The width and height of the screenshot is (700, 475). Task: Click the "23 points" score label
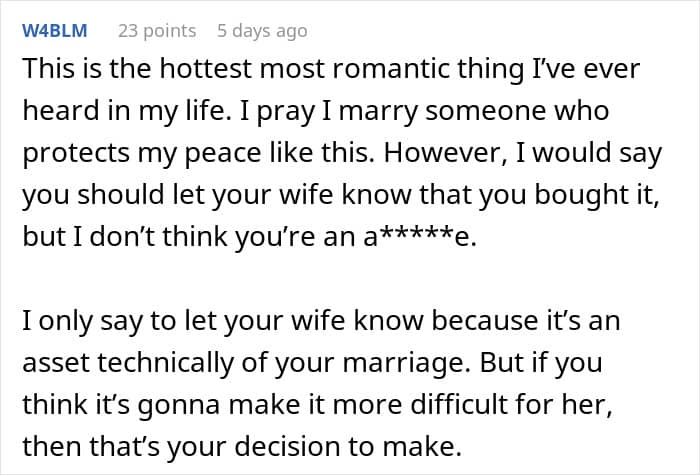coord(157,31)
